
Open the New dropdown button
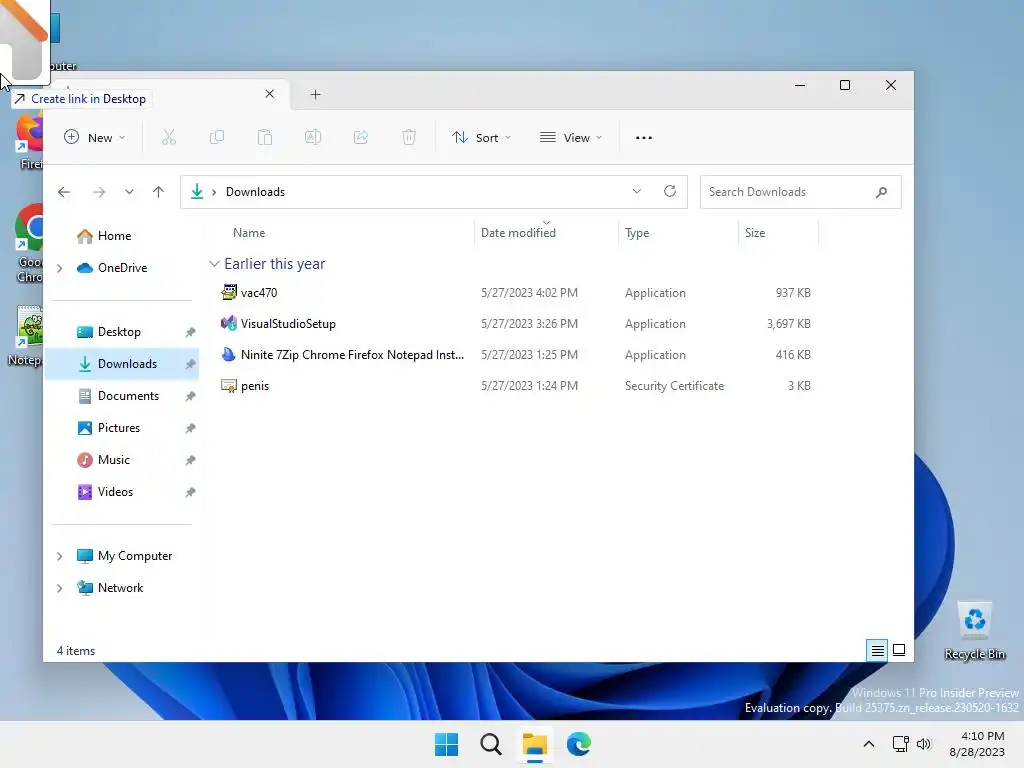click(95, 138)
